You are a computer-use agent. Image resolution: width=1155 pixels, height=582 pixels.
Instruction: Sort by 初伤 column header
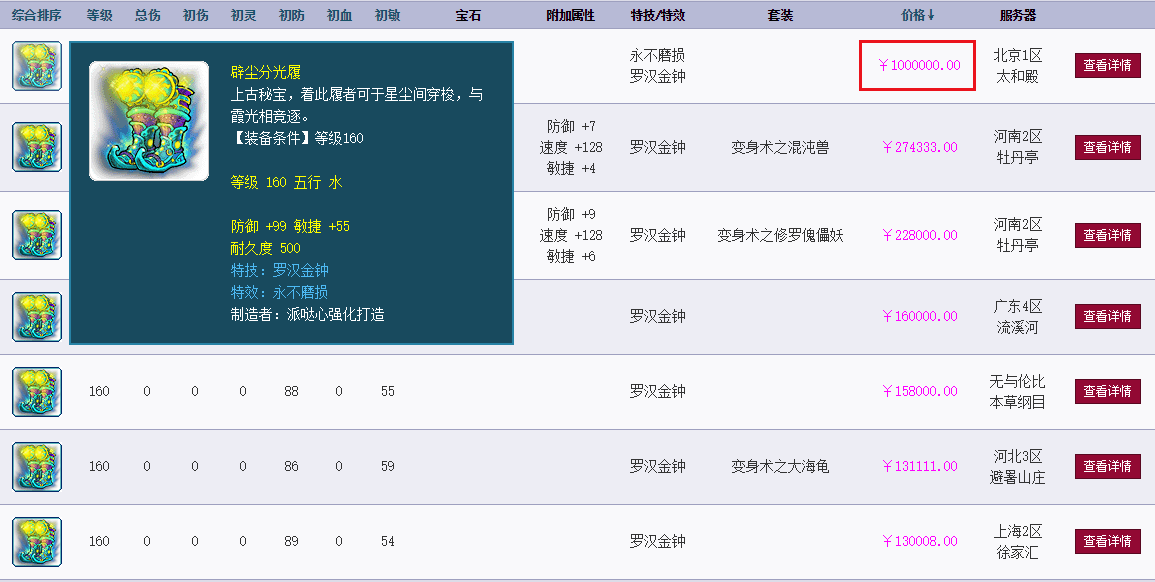tap(195, 15)
